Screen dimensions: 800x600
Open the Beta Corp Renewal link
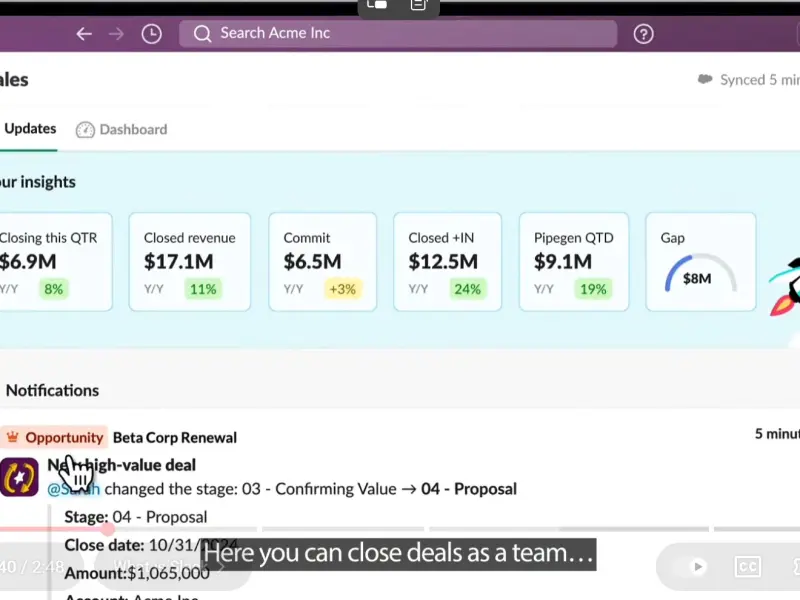coord(175,437)
